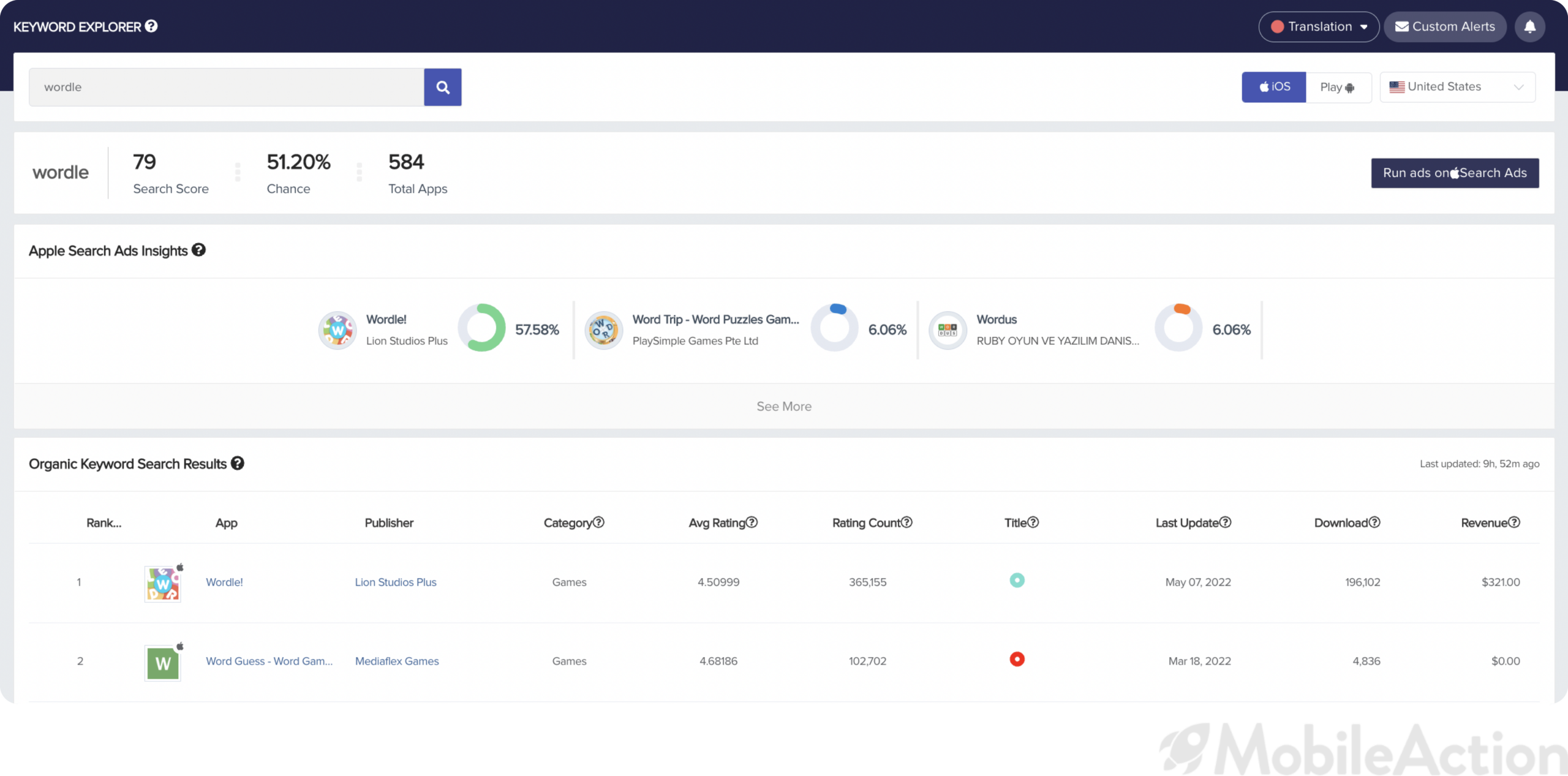Click the Title column help icon
The width and height of the screenshot is (1568, 776).
tap(1033, 522)
